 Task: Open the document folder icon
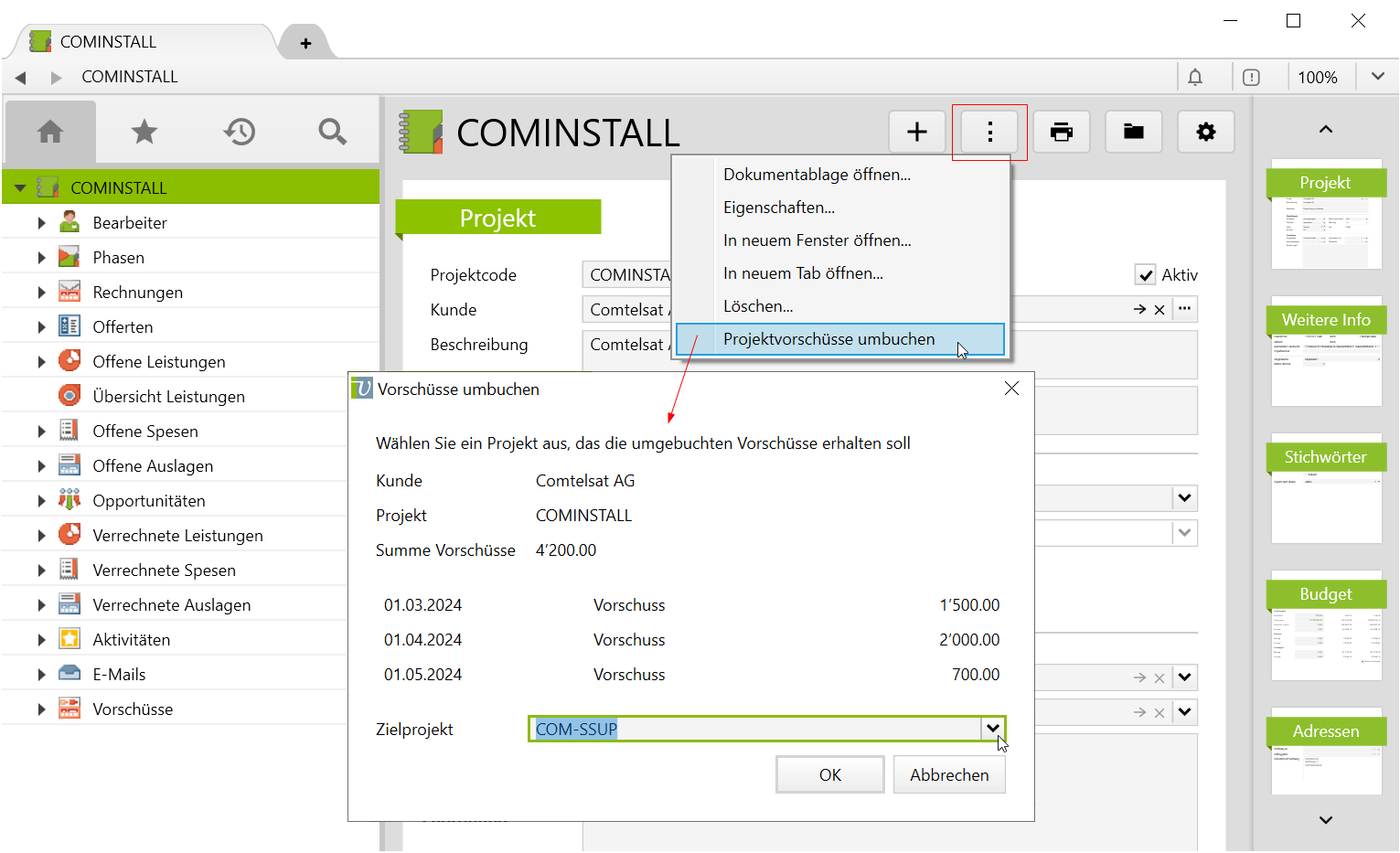click(x=1133, y=132)
